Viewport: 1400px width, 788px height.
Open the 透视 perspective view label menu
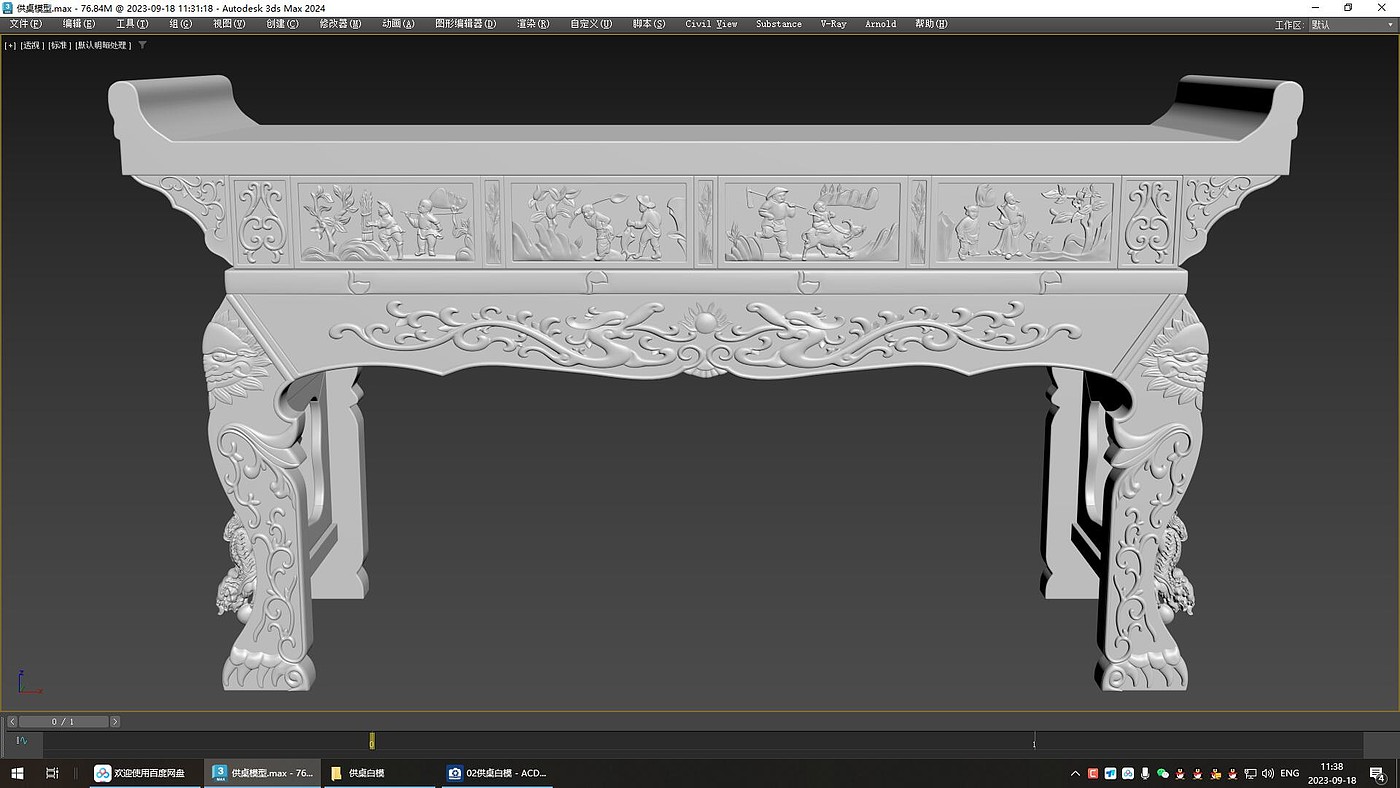(x=31, y=45)
